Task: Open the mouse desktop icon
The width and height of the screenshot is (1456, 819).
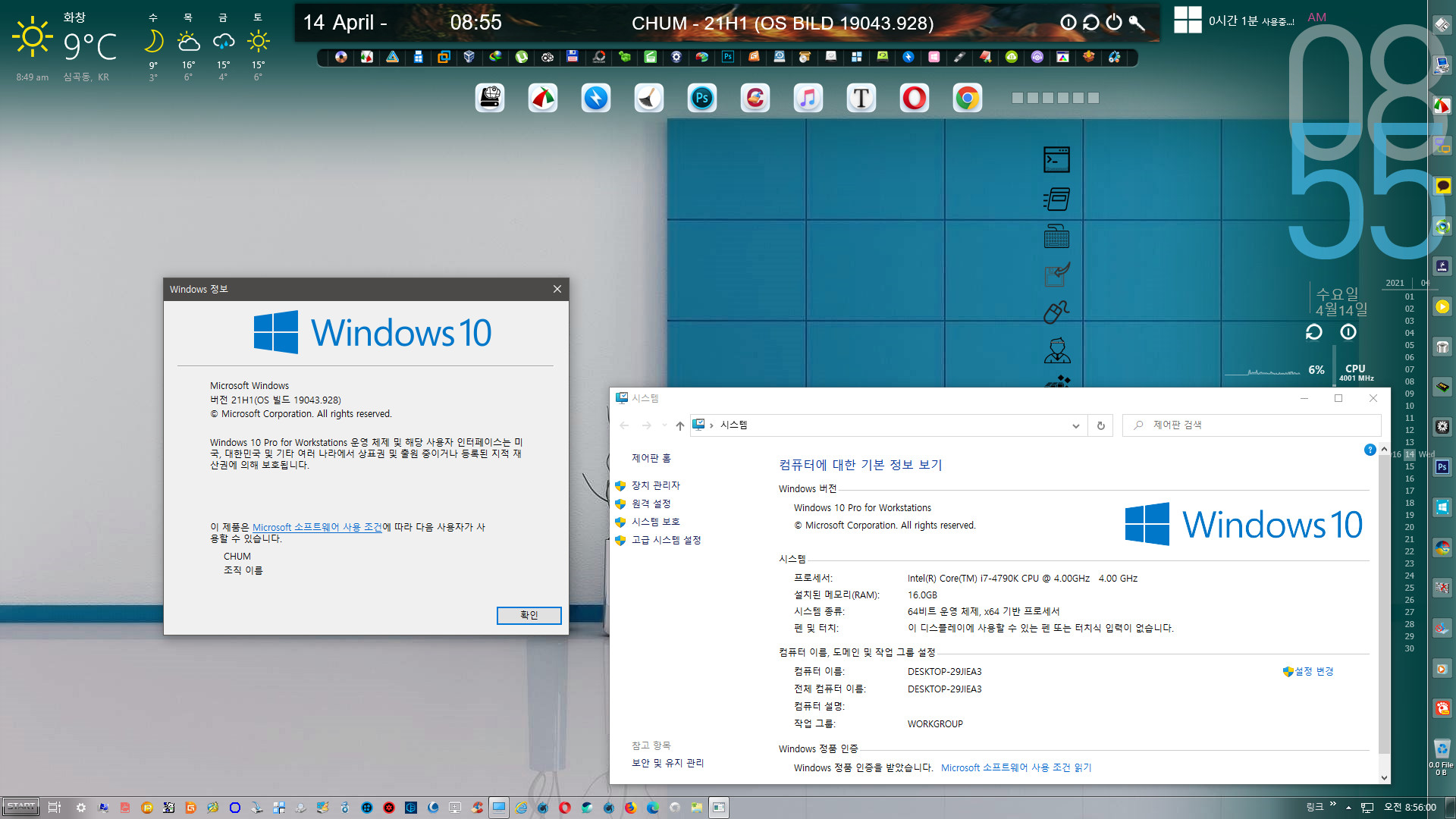Action: (x=1056, y=312)
